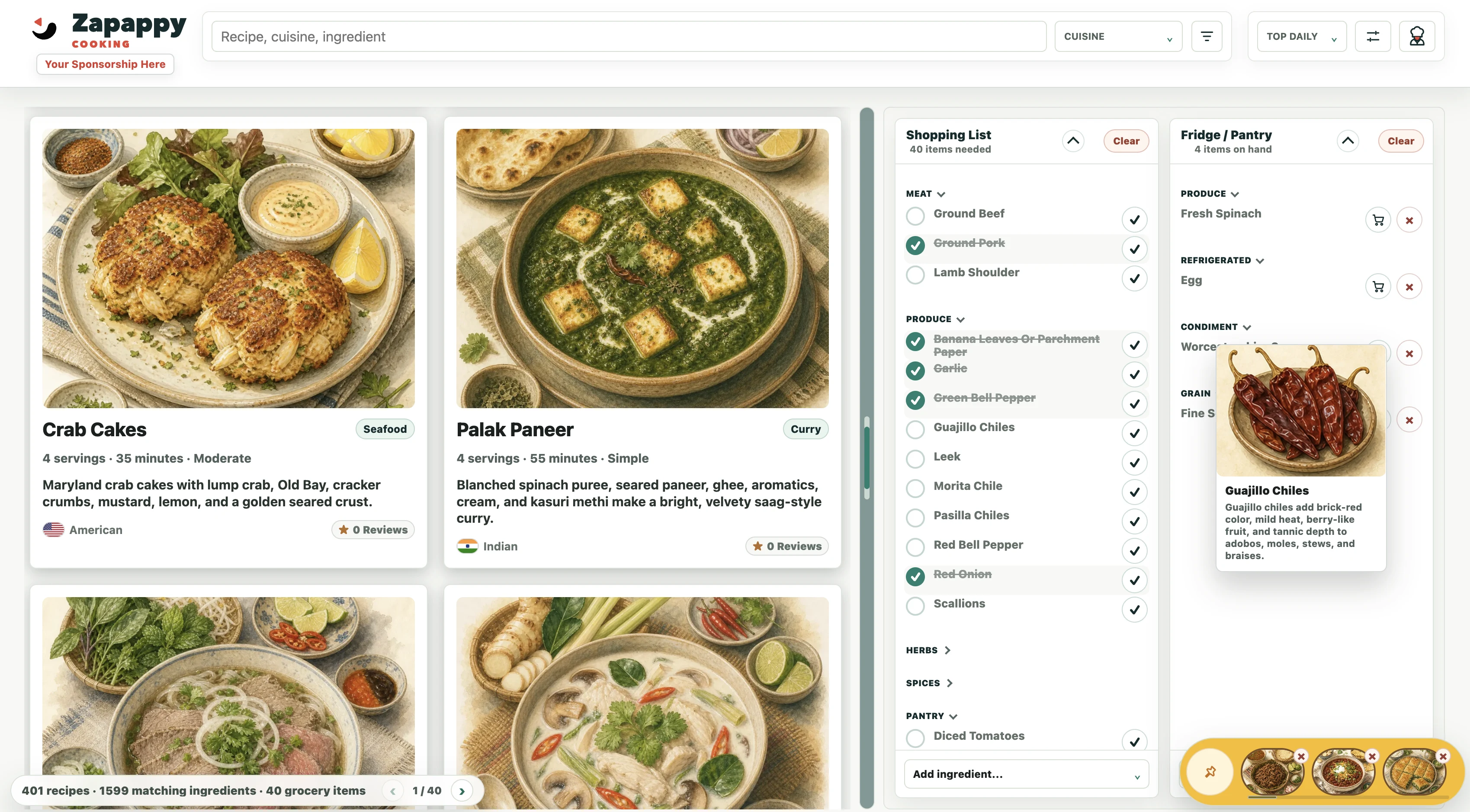The width and height of the screenshot is (1470, 812).
Task: Remove the Worcestershire condiment item
Action: (x=1409, y=354)
